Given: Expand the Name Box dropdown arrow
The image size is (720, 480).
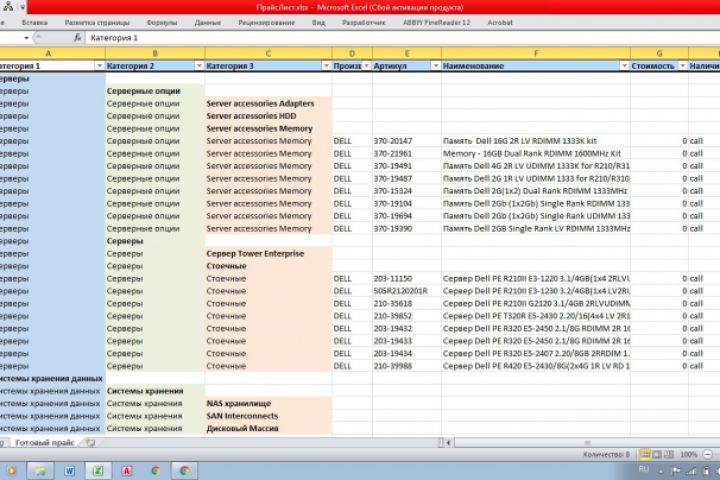Looking at the screenshot, I should [26, 38].
